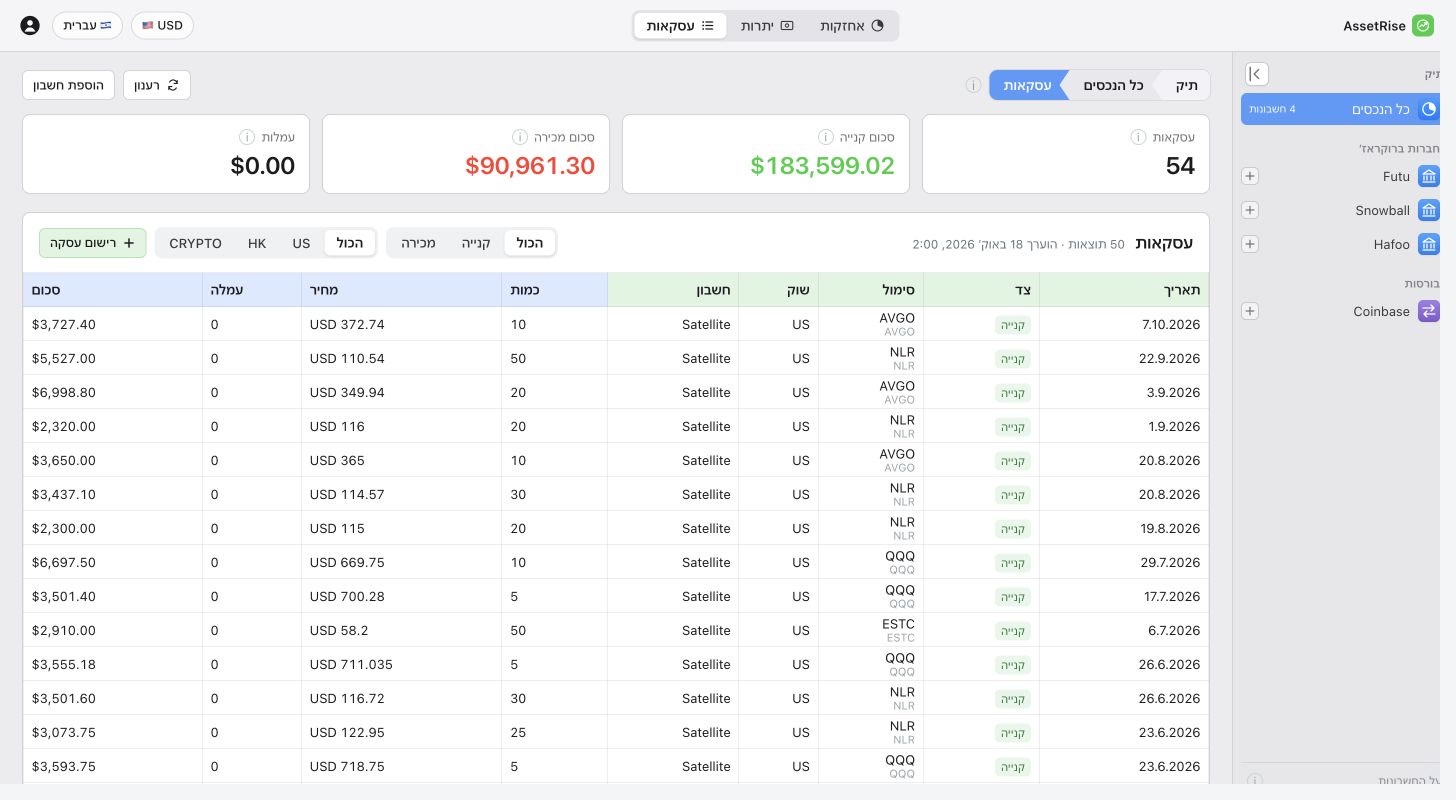The image size is (1456, 800).
Task: Click the 7.10.2026 date cell
Action: (x=1124, y=324)
